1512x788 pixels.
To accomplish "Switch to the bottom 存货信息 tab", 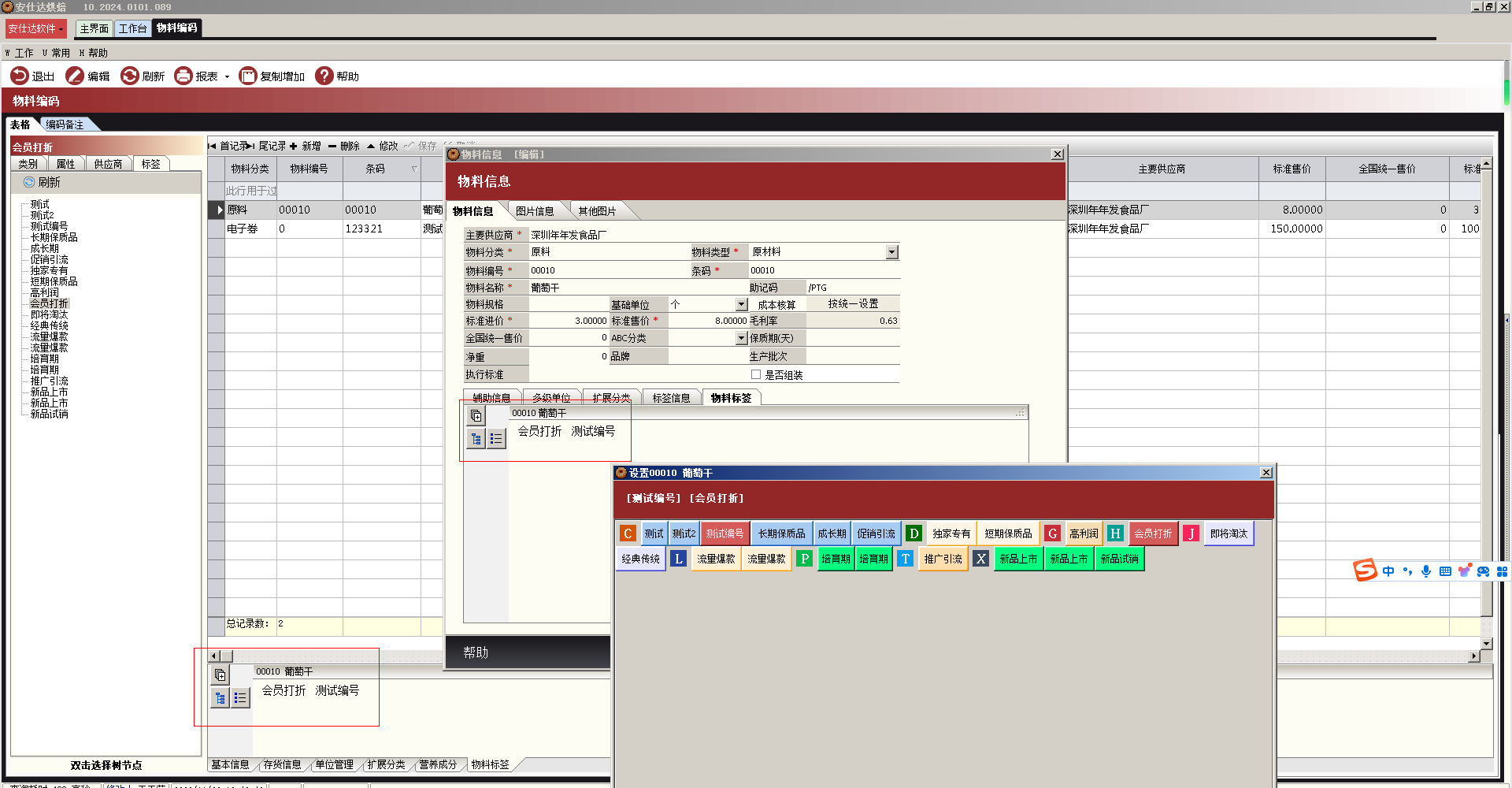I will pyautogui.click(x=282, y=764).
